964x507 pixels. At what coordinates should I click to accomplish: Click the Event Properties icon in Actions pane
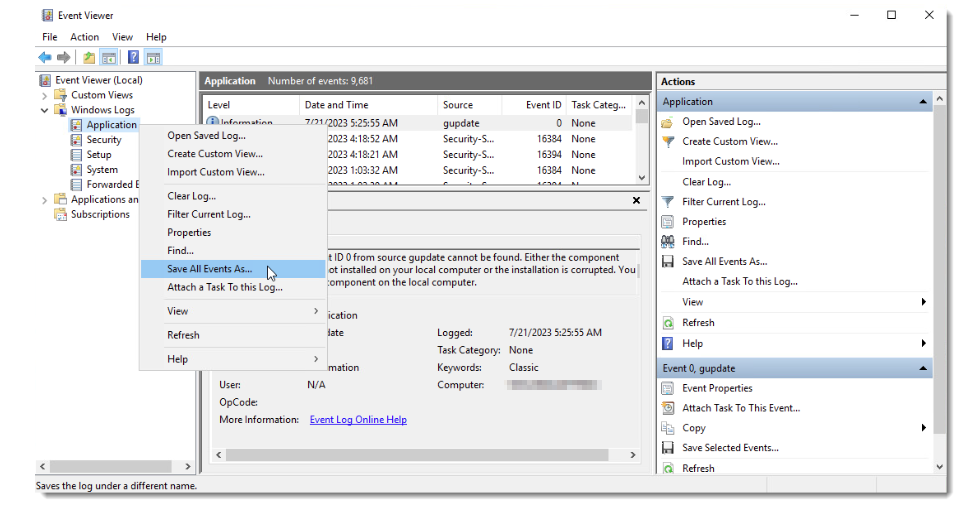pyautogui.click(x=668, y=388)
